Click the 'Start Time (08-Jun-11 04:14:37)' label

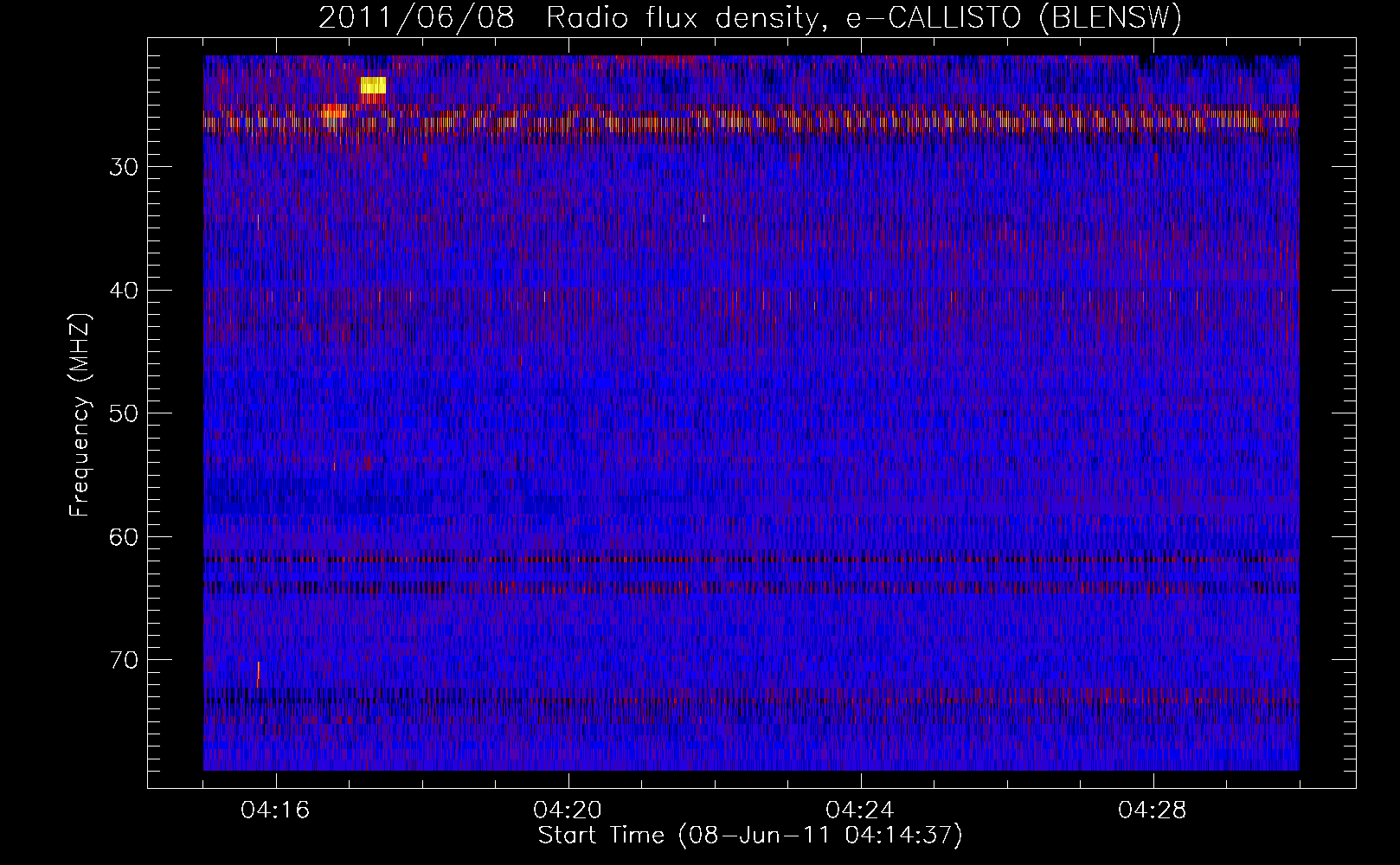[750, 836]
